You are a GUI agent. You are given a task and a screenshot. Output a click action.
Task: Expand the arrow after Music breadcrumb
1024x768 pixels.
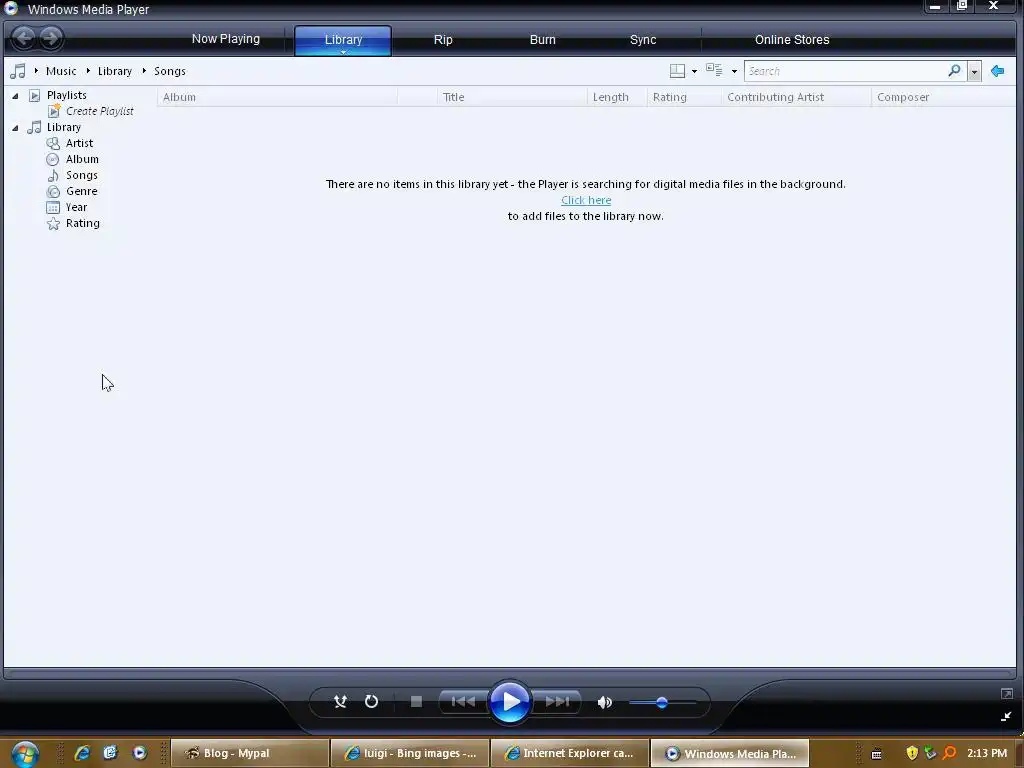coord(88,71)
